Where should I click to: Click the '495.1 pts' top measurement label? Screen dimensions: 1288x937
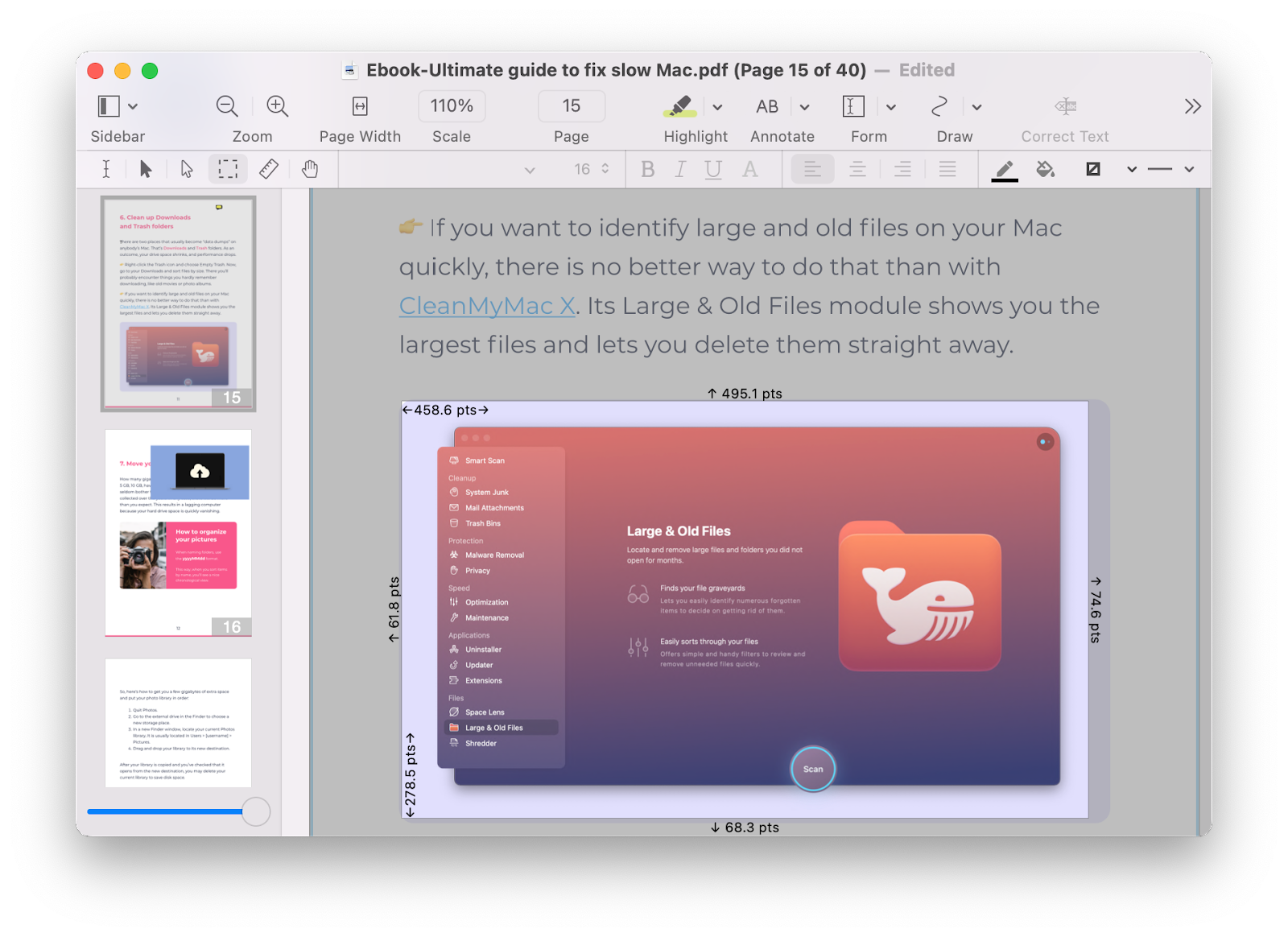pos(745,394)
